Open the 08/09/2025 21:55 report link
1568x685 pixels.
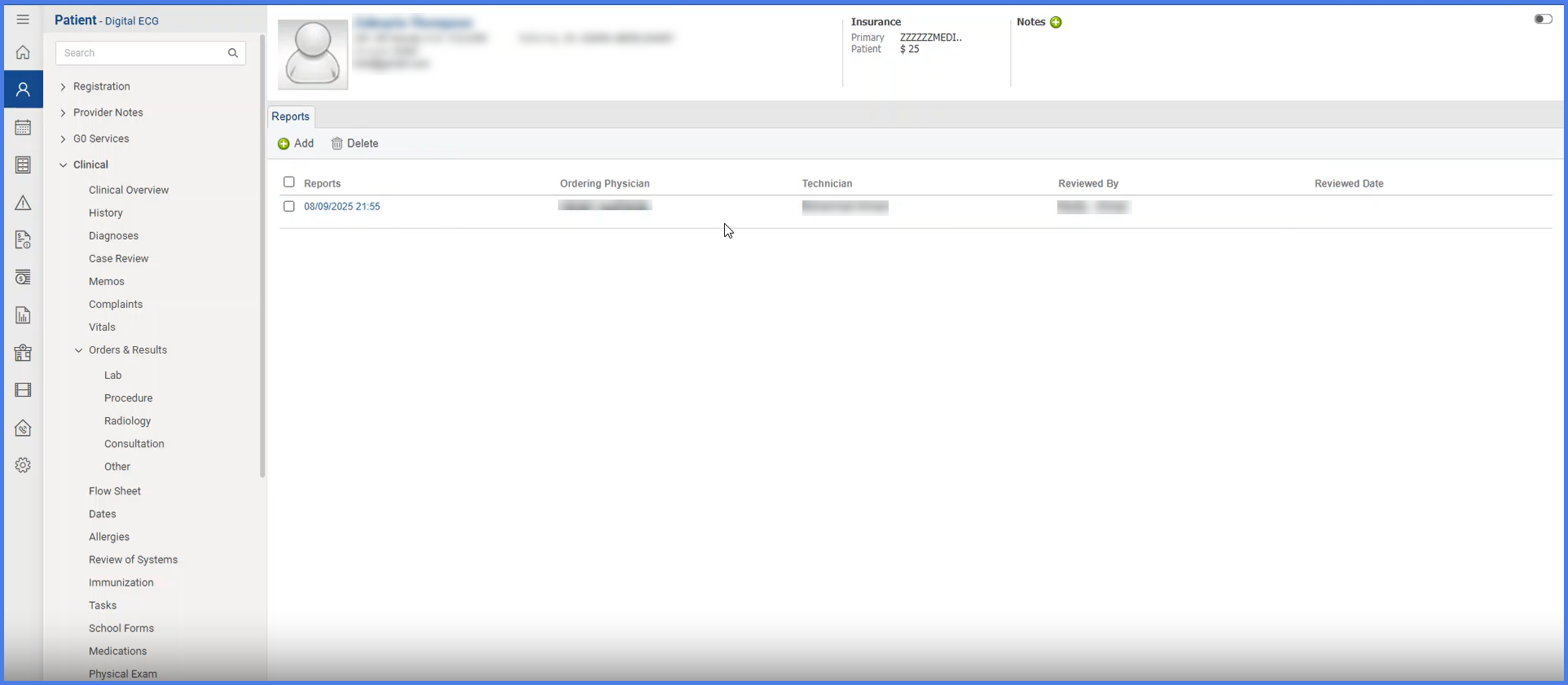tap(342, 207)
